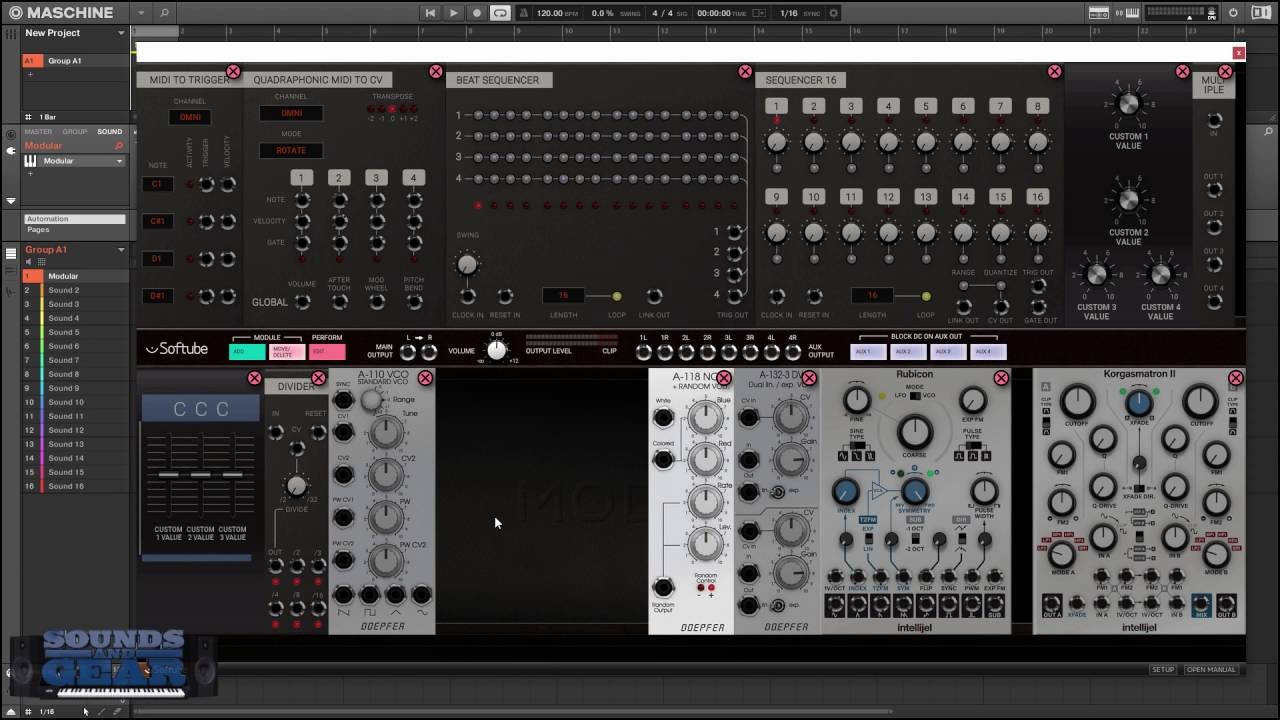
Task: Remove the A-110 VCO module
Action: coord(425,378)
